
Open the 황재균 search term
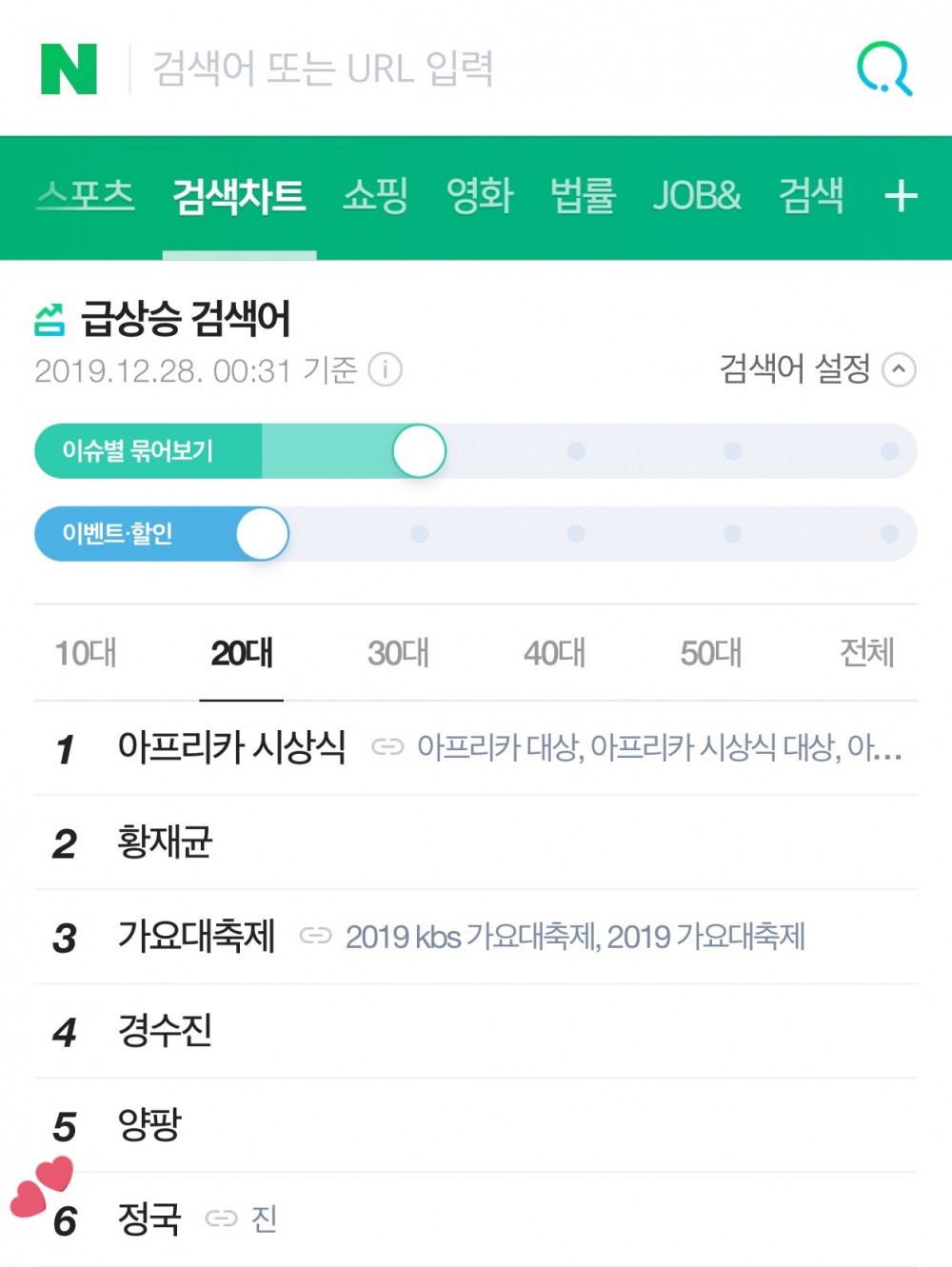pos(164,842)
